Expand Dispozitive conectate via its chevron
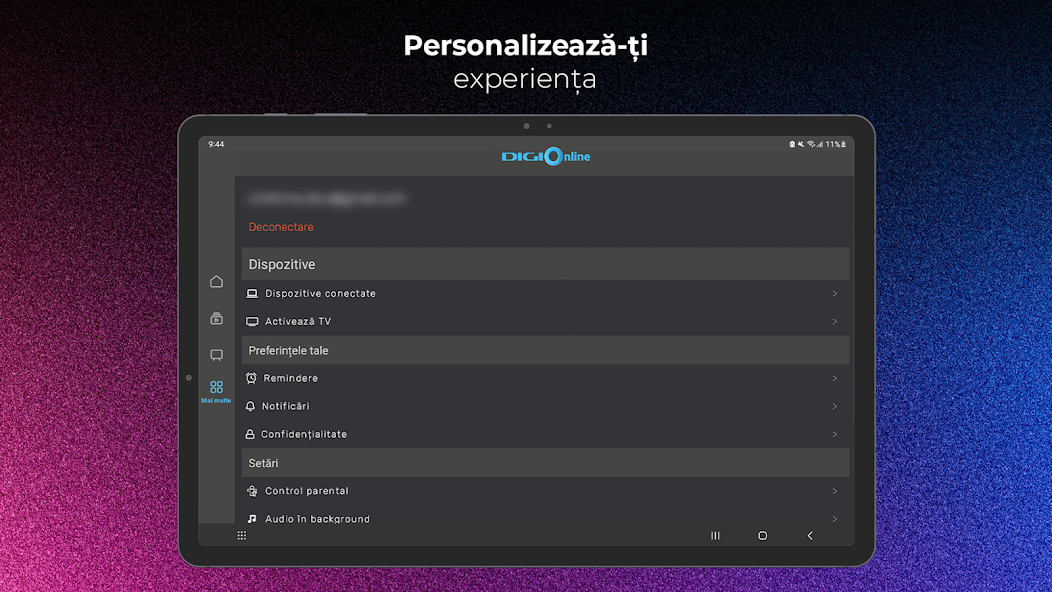Image resolution: width=1052 pixels, height=592 pixels. [x=835, y=293]
